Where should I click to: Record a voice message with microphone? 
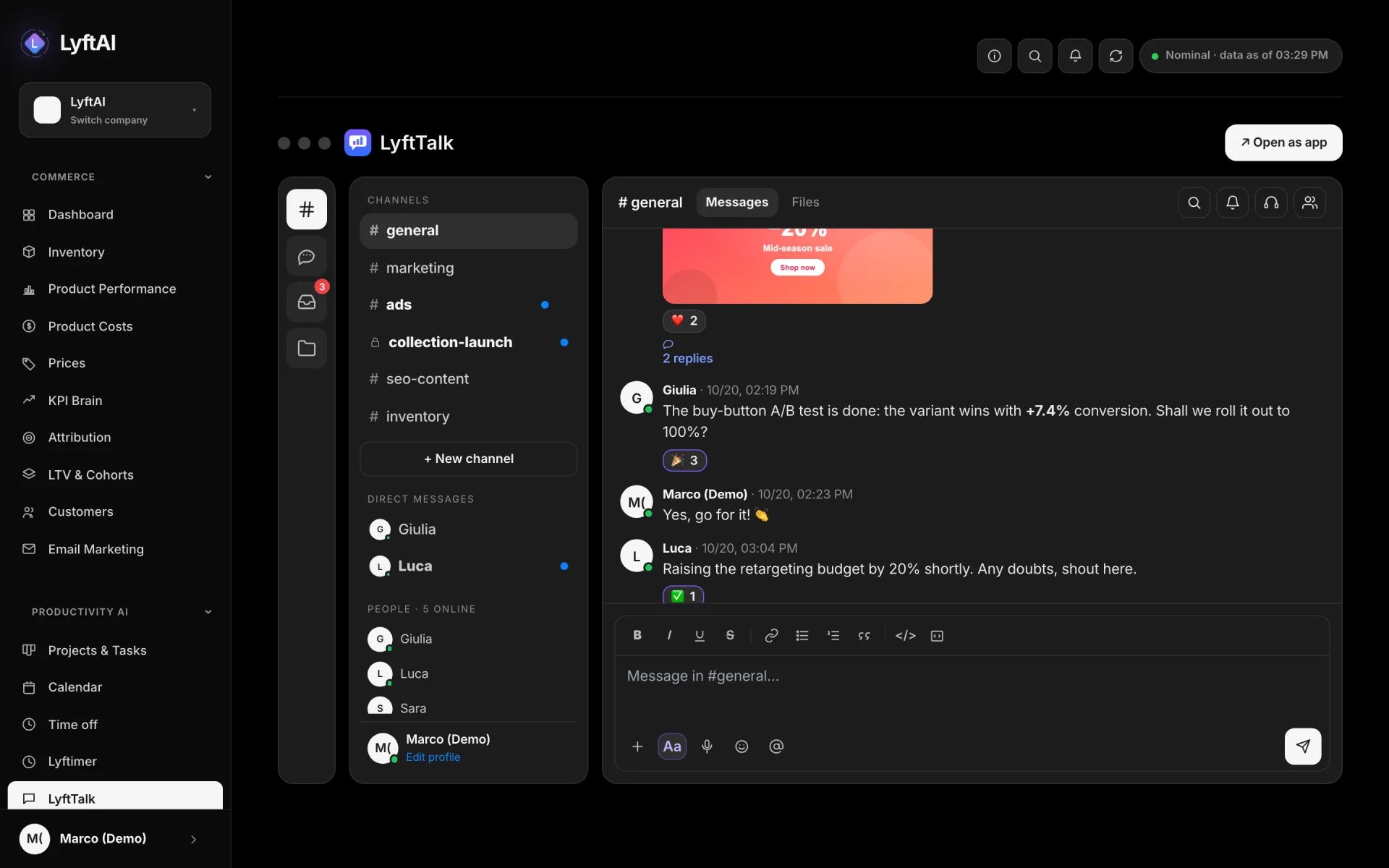tap(707, 746)
